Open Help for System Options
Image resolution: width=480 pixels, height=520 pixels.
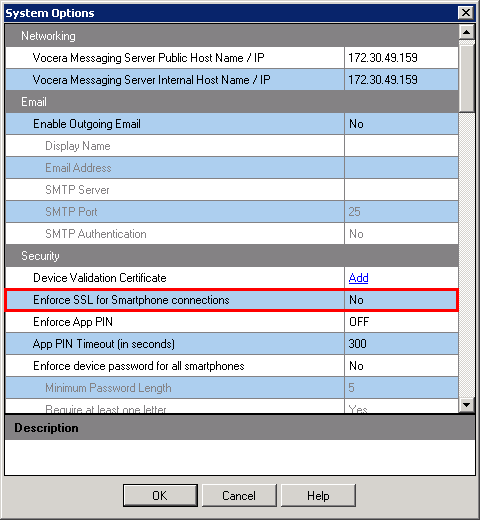click(x=318, y=496)
